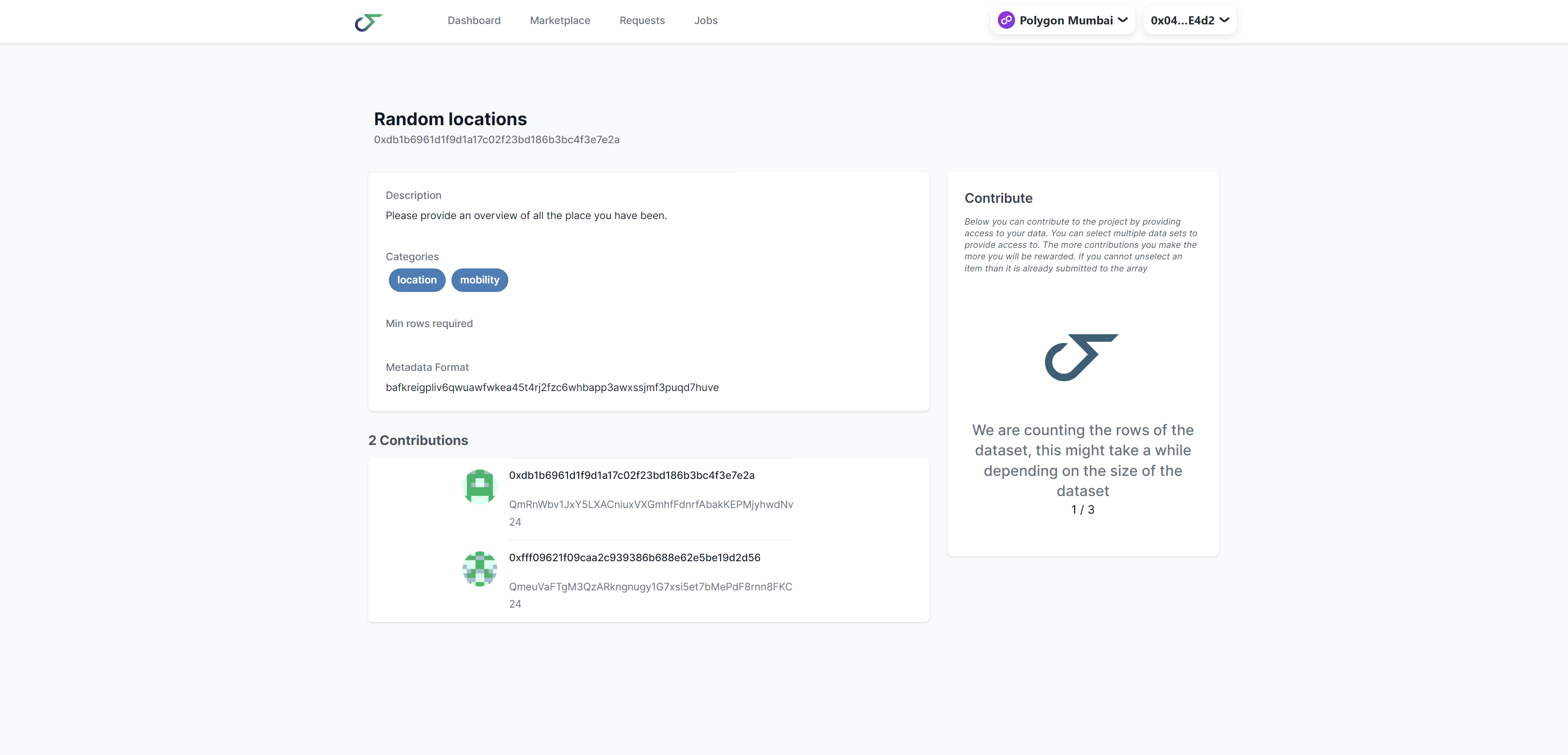Click the project address under Random locations
1568x755 pixels.
pos(496,139)
